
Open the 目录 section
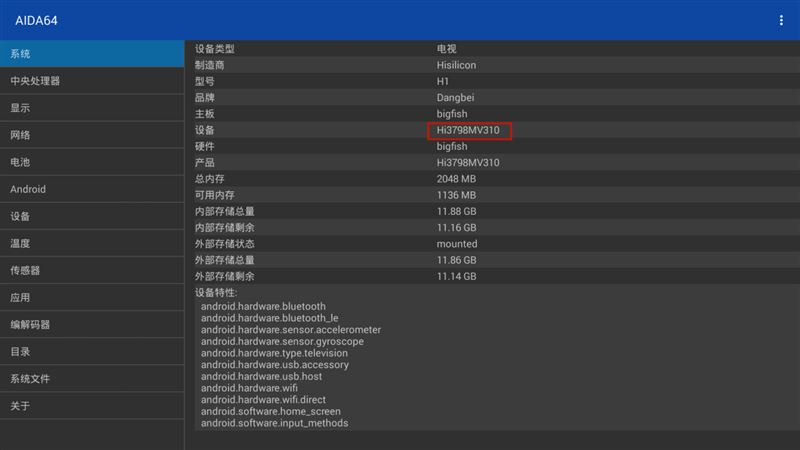click(x=92, y=351)
